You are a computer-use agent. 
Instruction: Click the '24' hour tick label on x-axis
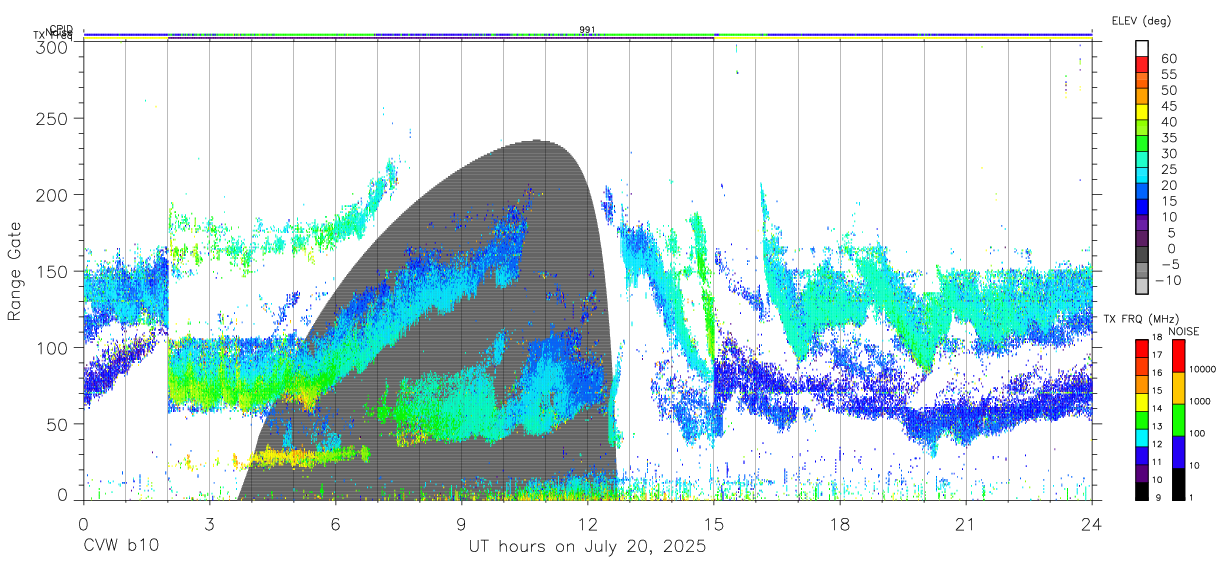tap(1091, 523)
